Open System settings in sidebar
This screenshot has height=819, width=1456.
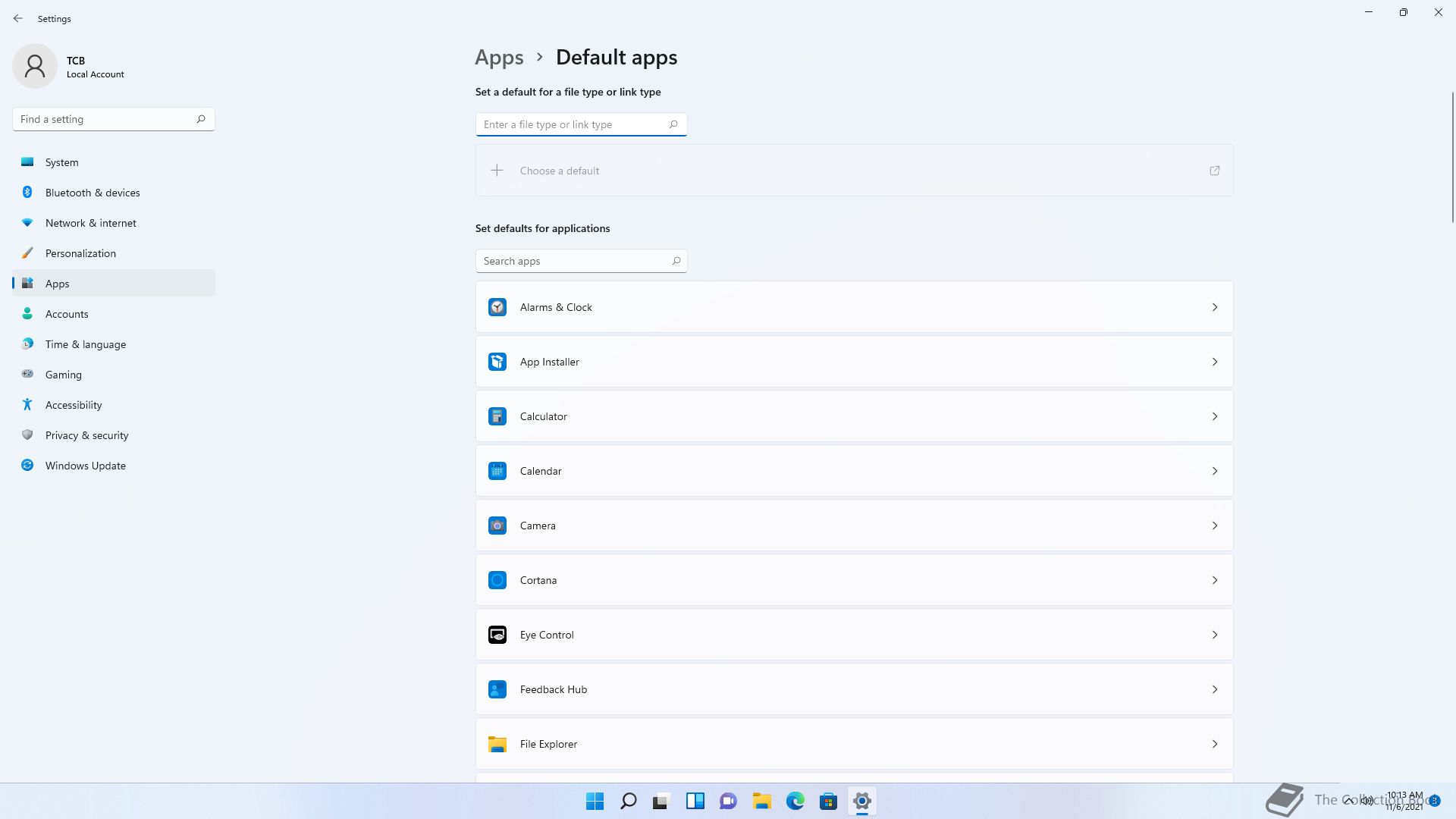pos(114,162)
